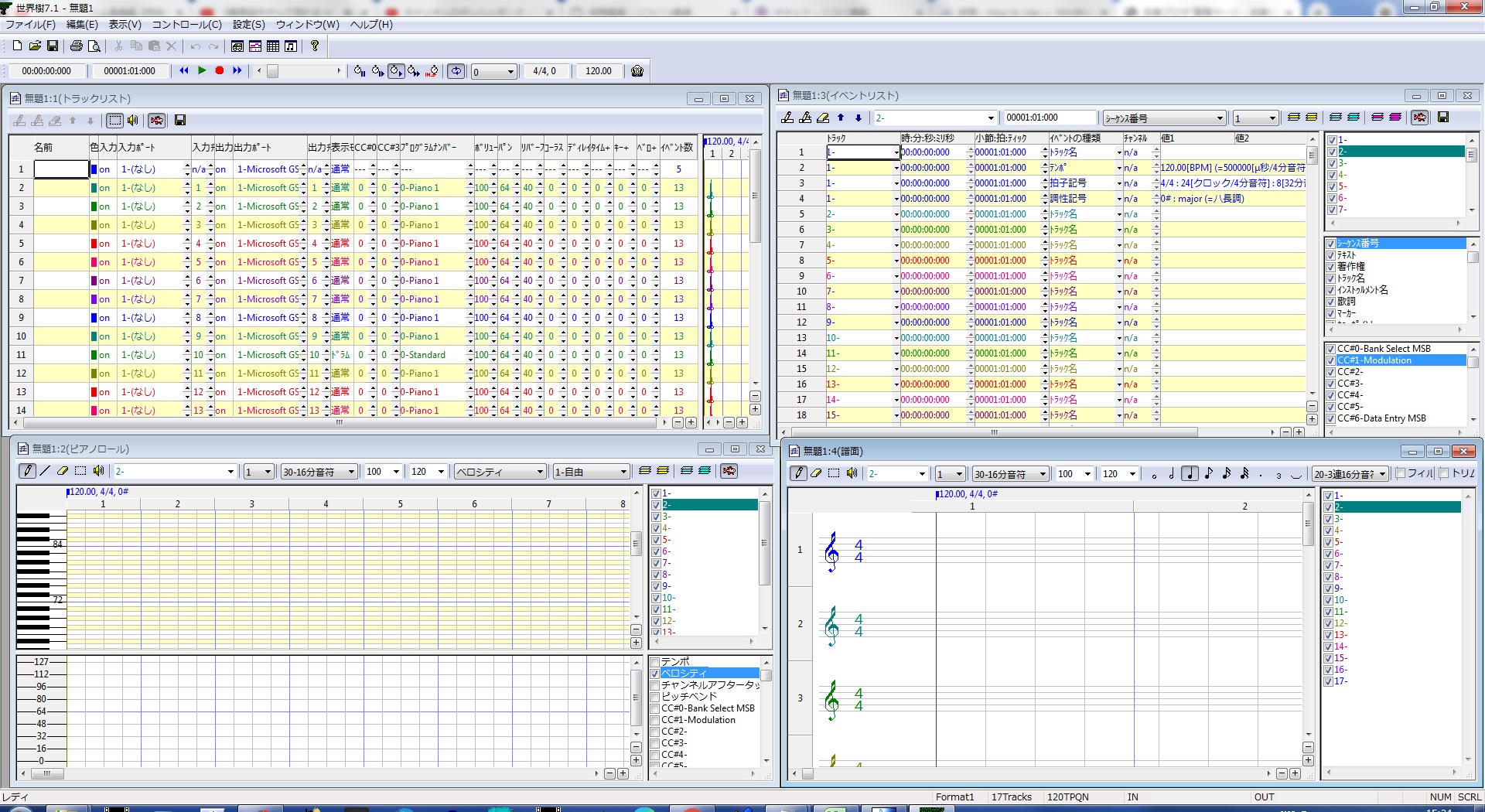This screenshot has width=1485, height=812.
Task: Toggle the フィル checkbox in score toolbar
Action: (1401, 473)
